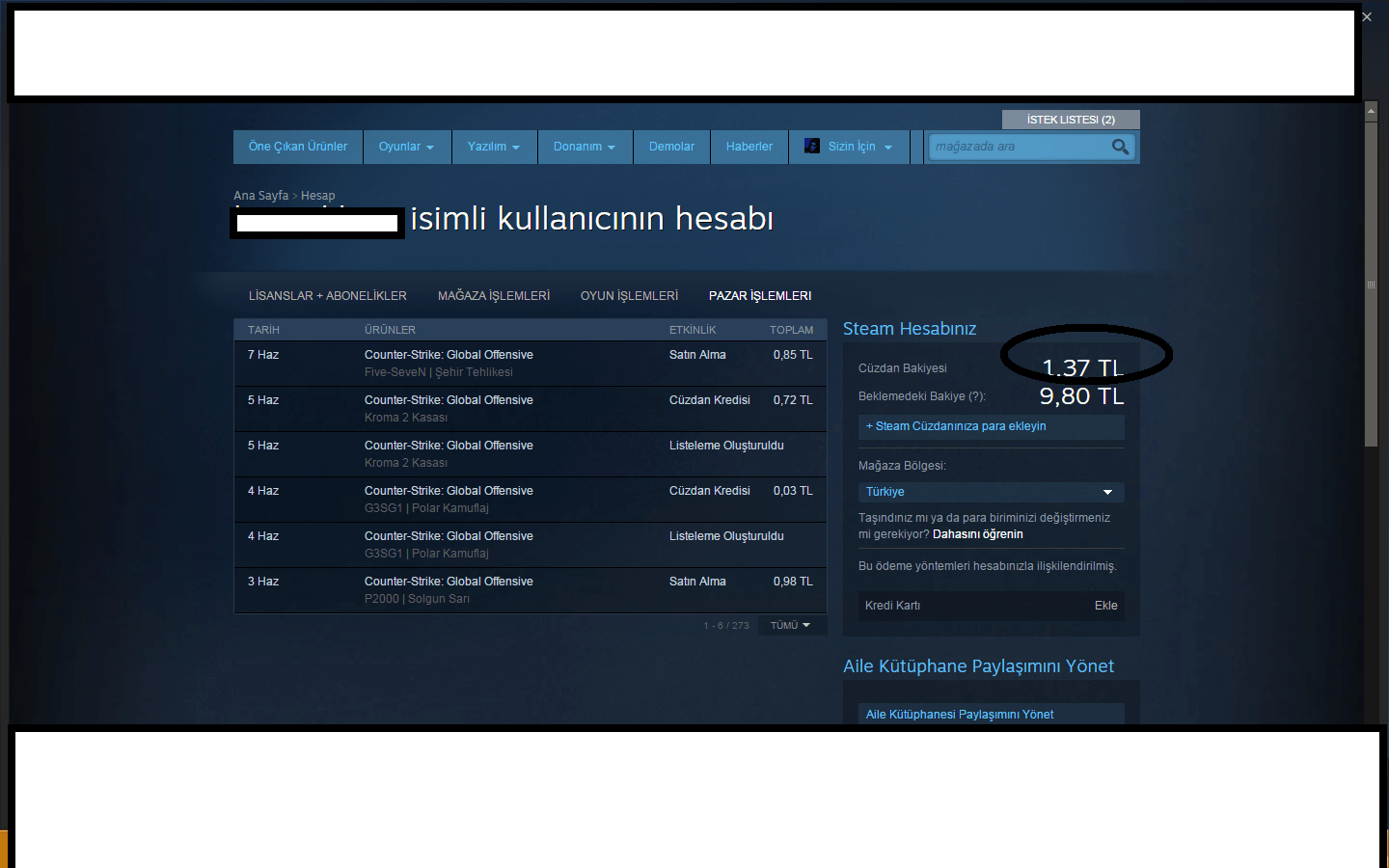This screenshot has width=1389, height=868.
Task: Click the 1 - 6 / 273 pagination text
Action: pyautogui.click(x=726, y=626)
